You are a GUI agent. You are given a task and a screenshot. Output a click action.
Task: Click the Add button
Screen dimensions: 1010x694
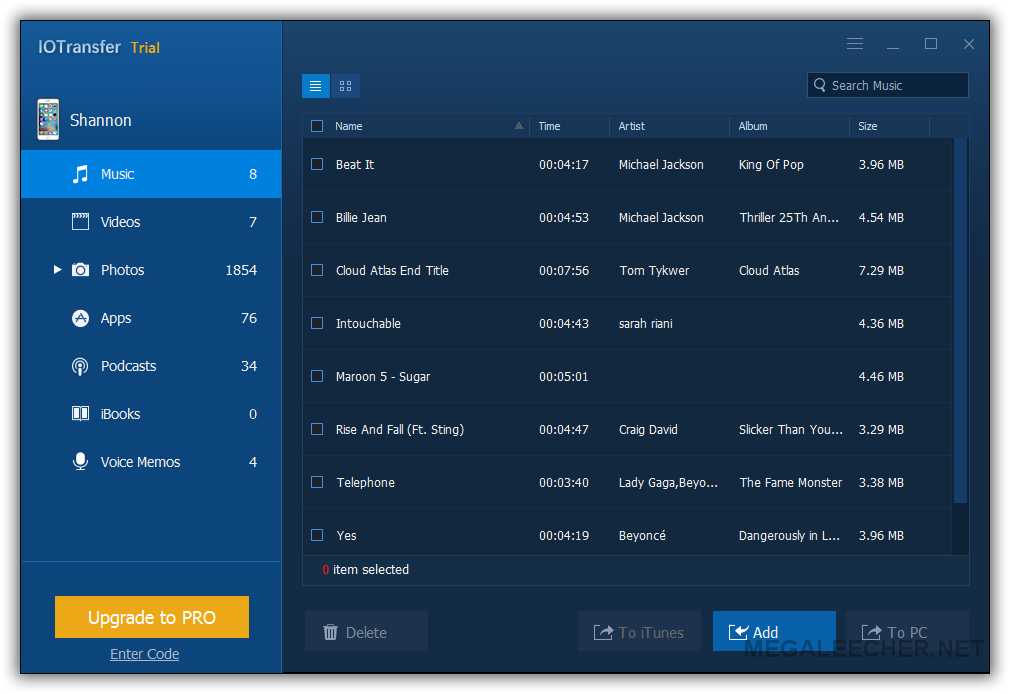(x=774, y=631)
